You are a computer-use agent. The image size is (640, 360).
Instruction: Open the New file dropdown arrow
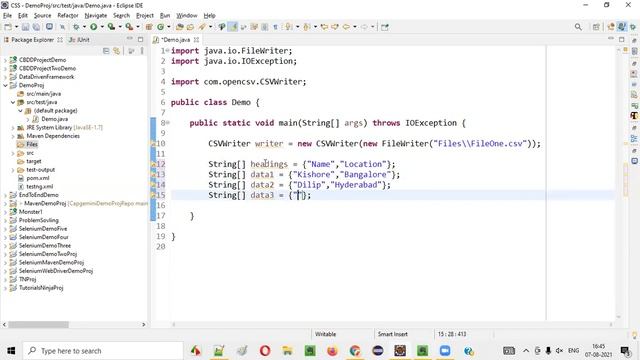[16, 27]
